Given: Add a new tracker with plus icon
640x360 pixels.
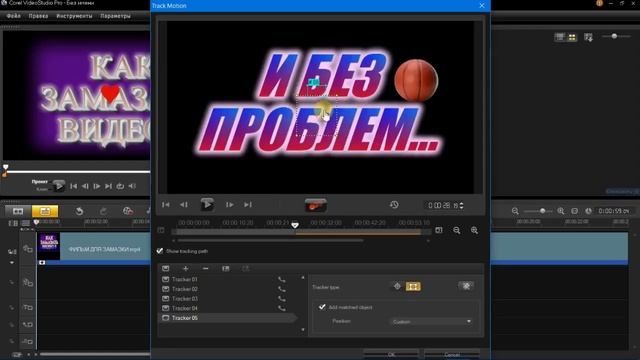Looking at the screenshot, I should pos(186,268).
